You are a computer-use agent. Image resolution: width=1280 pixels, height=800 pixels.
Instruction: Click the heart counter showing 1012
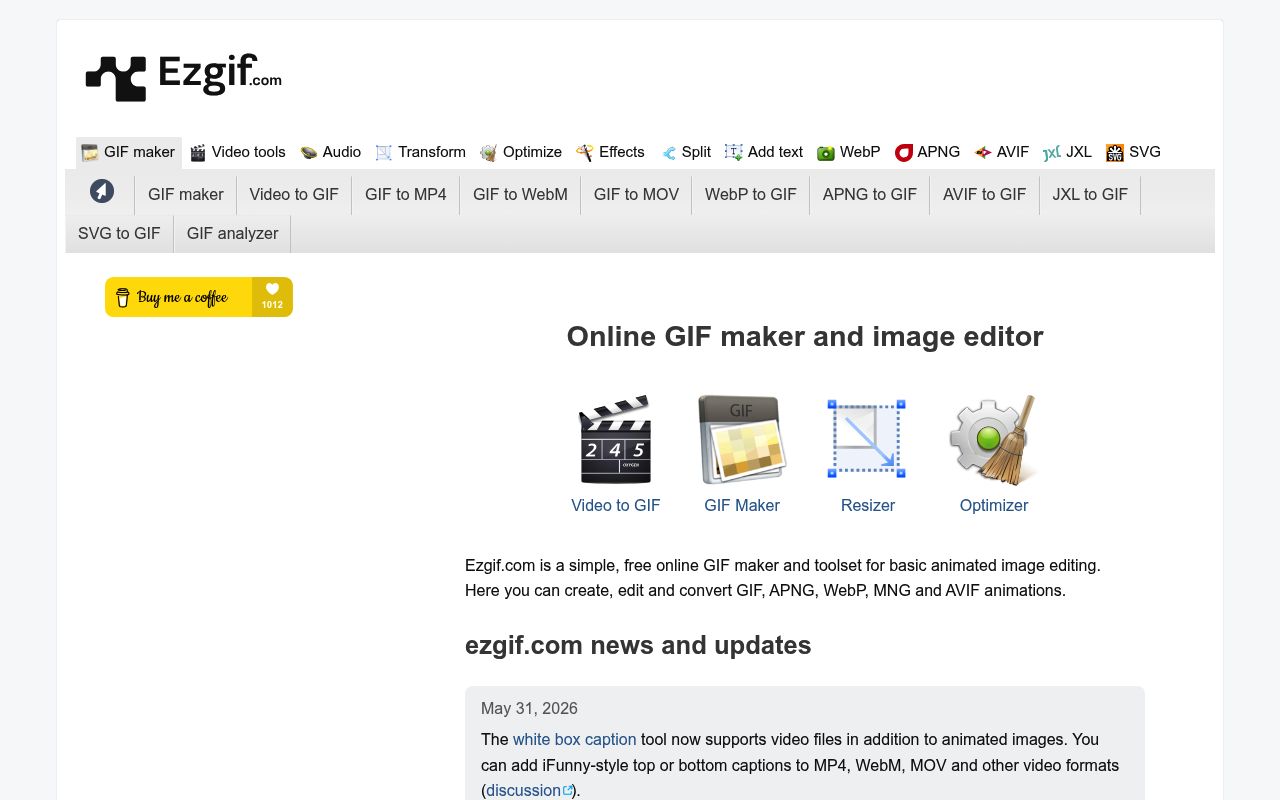point(272,297)
